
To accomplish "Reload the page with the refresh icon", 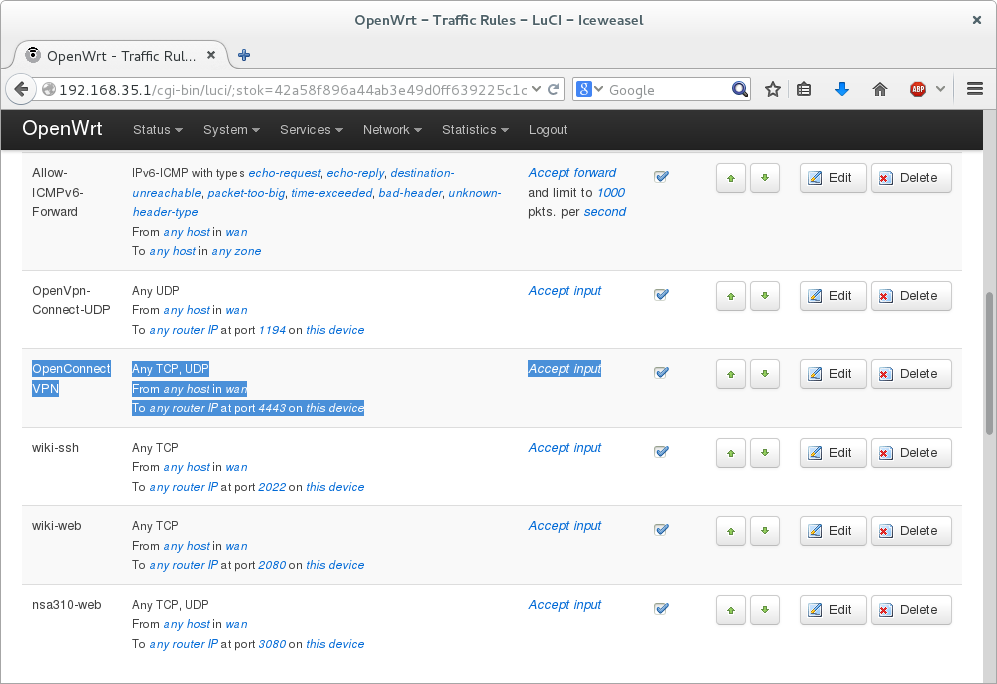I will 554,89.
